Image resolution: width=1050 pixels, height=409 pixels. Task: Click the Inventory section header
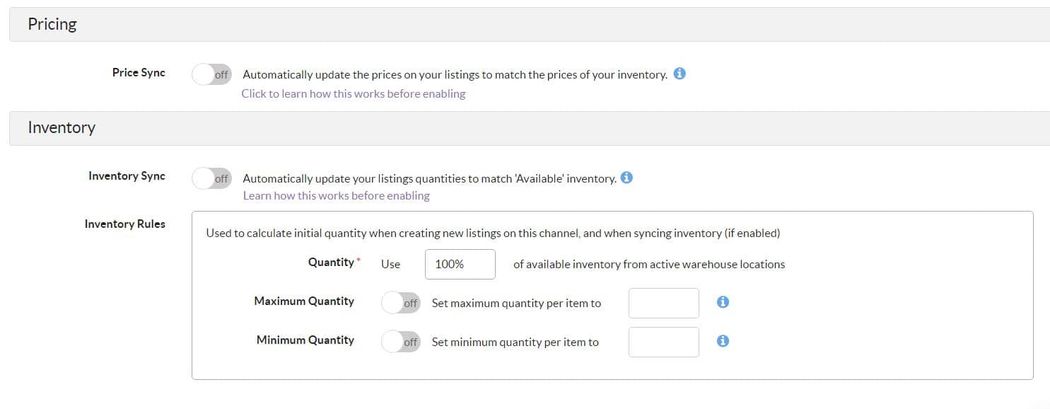tap(61, 128)
